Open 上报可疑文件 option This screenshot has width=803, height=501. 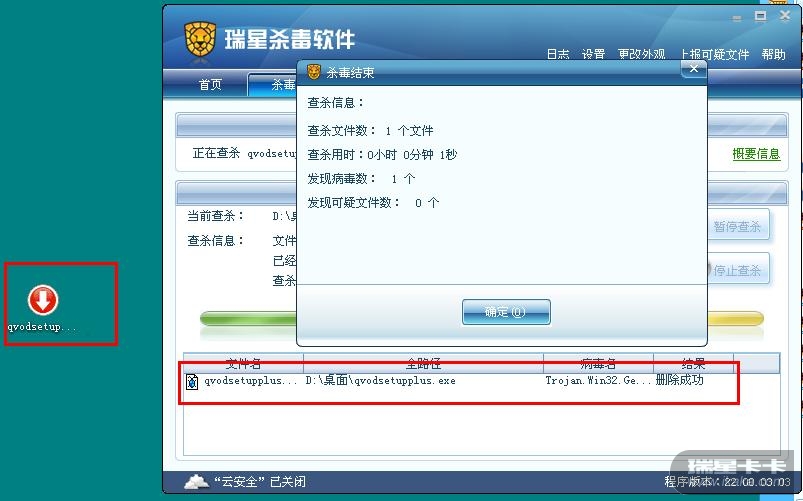714,54
